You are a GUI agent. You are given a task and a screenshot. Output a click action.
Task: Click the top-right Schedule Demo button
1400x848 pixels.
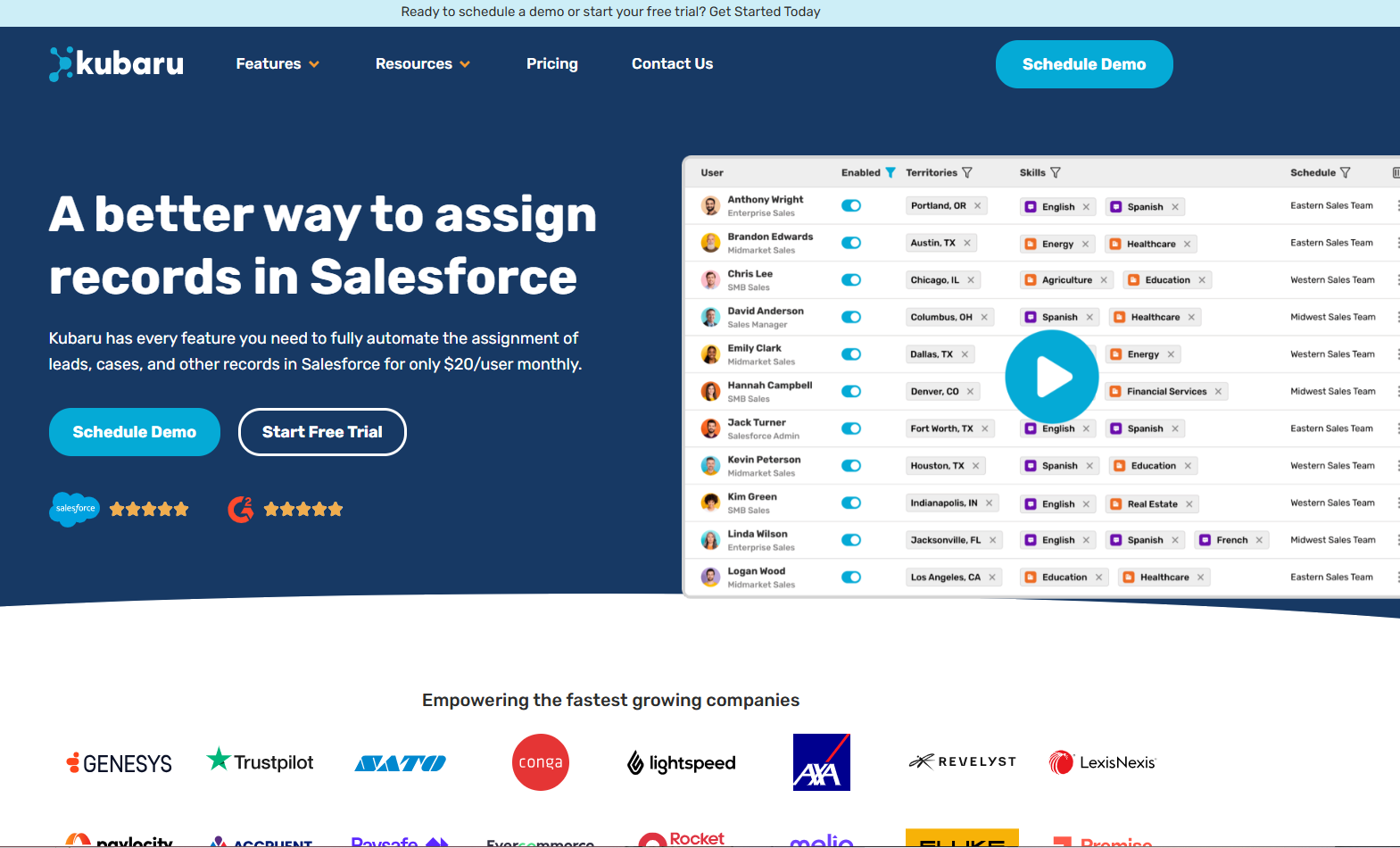pos(1084,64)
